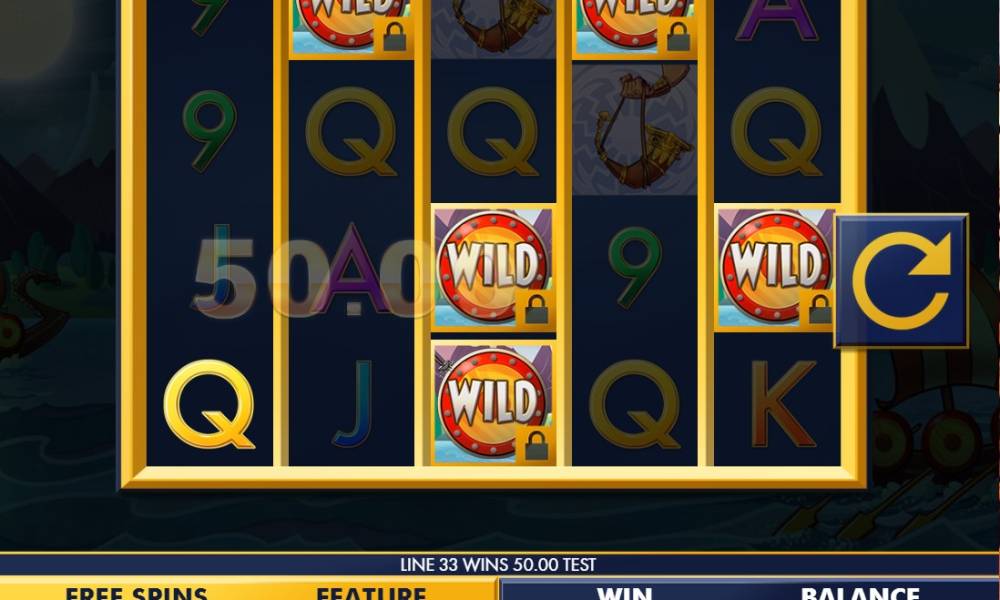Click the blue J at bottom of second reel

[353, 404]
